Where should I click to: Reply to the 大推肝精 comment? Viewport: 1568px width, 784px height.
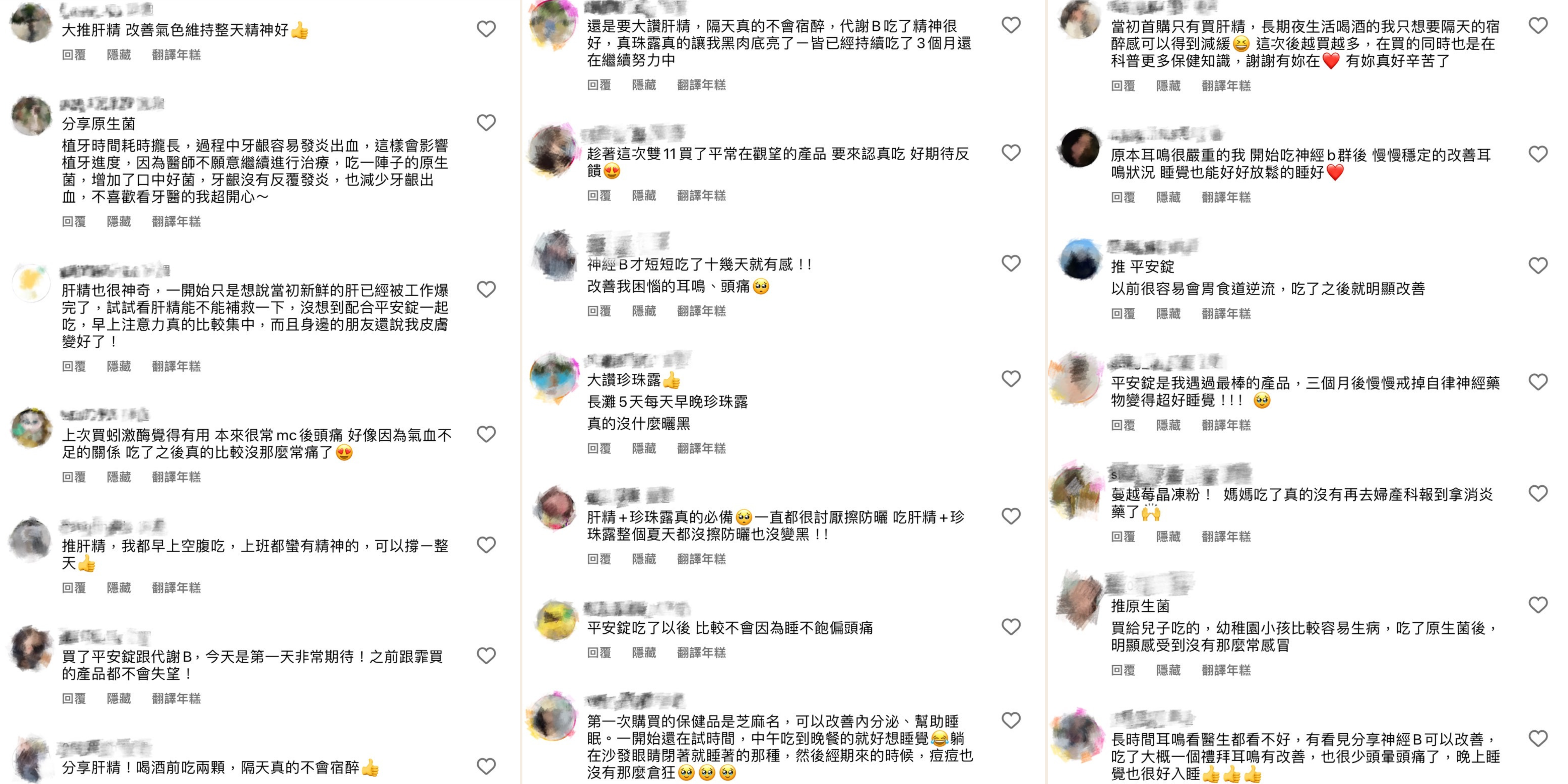pos(74,55)
